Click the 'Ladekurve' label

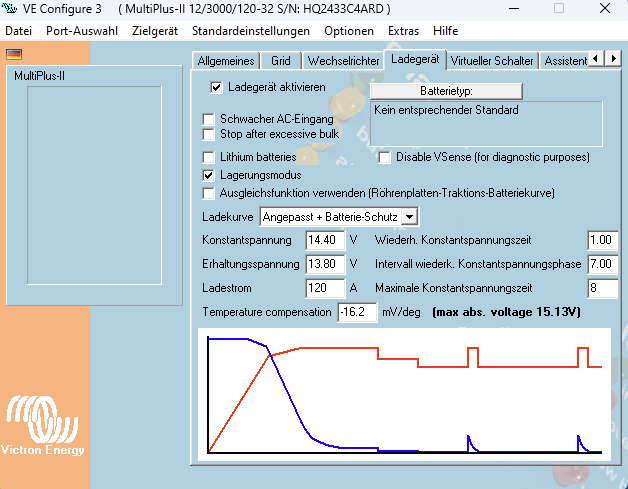pos(227,217)
